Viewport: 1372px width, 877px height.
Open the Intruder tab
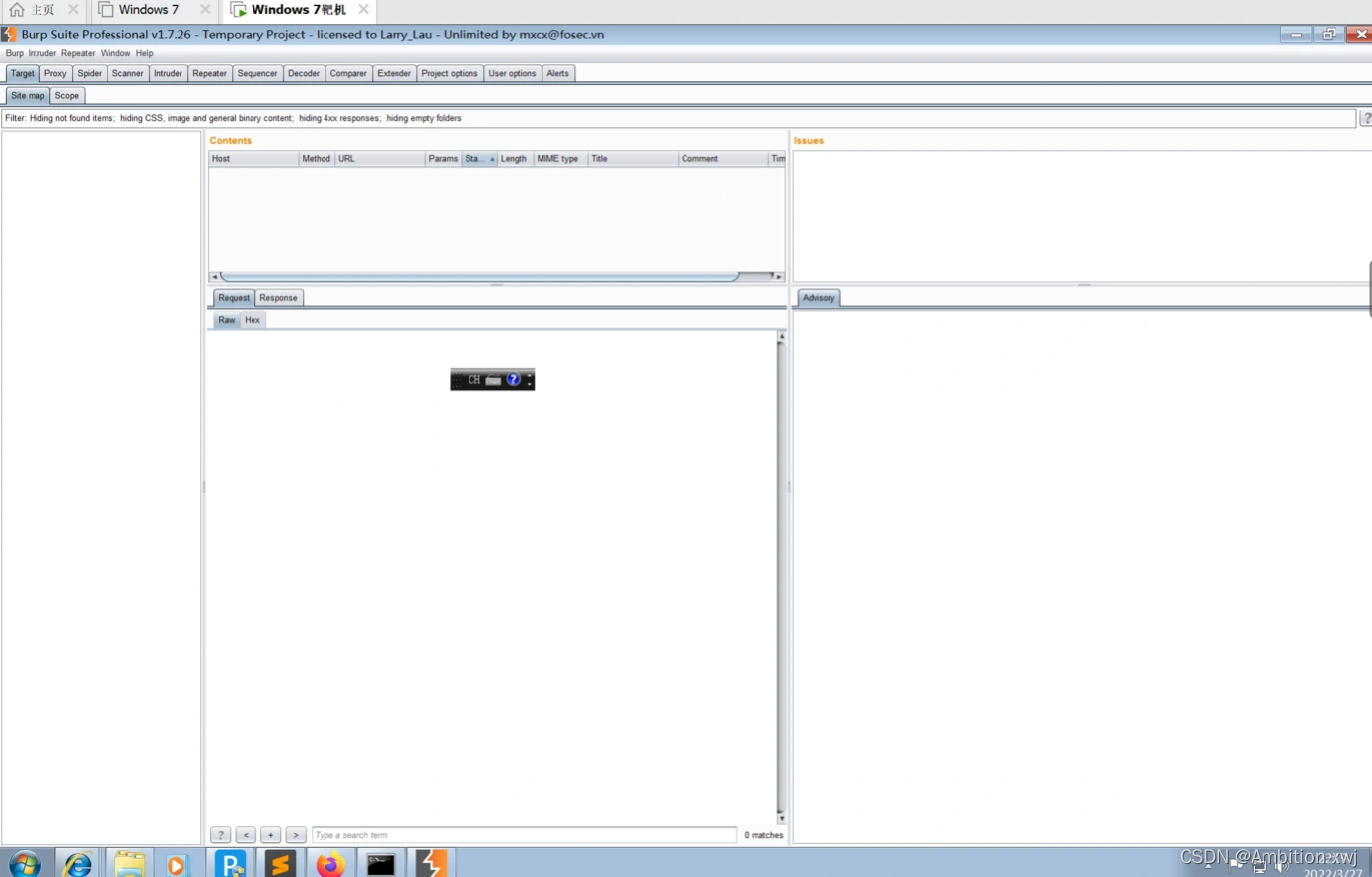tap(168, 74)
